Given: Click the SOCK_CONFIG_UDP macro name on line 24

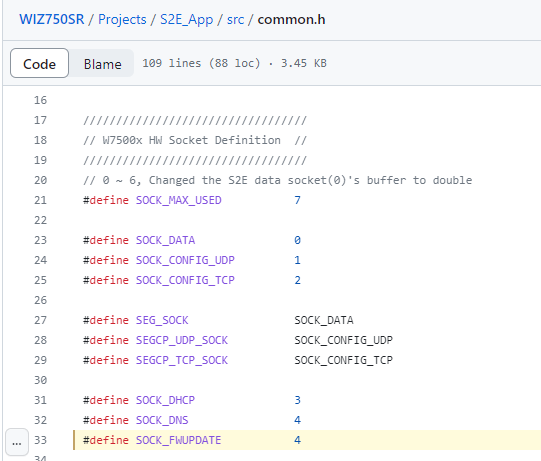Looking at the screenshot, I should 185,261.
